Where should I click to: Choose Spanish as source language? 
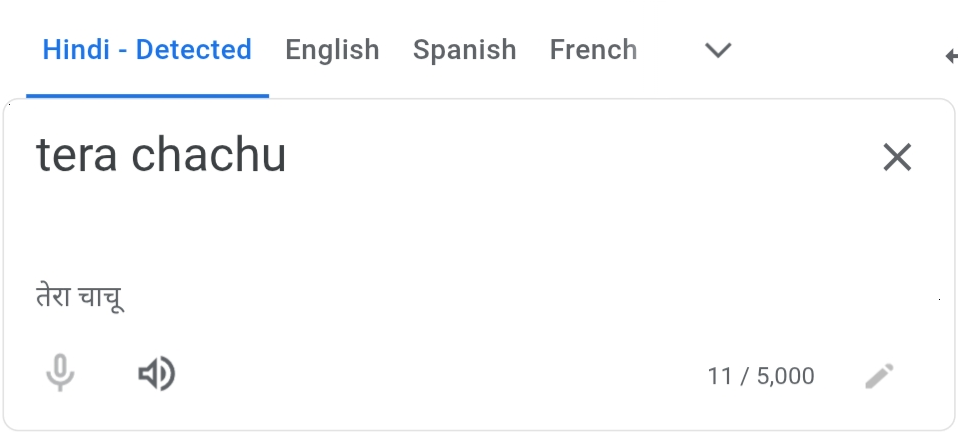click(464, 50)
